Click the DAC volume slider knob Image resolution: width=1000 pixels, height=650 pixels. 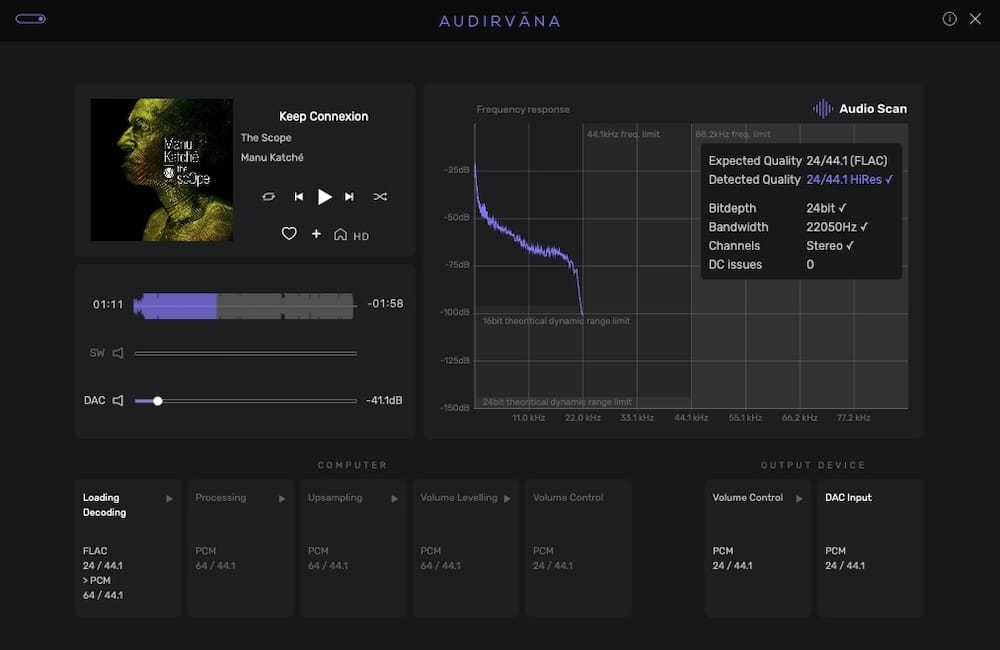click(158, 401)
